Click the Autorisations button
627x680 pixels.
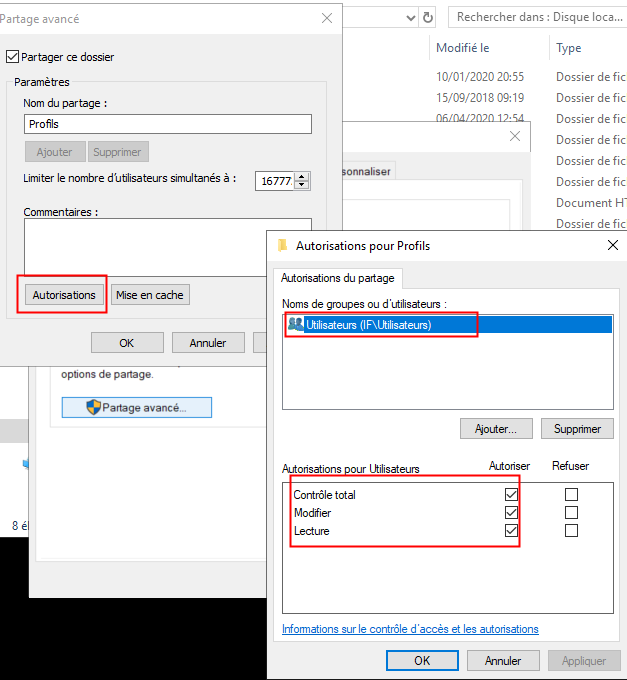(64, 295)
